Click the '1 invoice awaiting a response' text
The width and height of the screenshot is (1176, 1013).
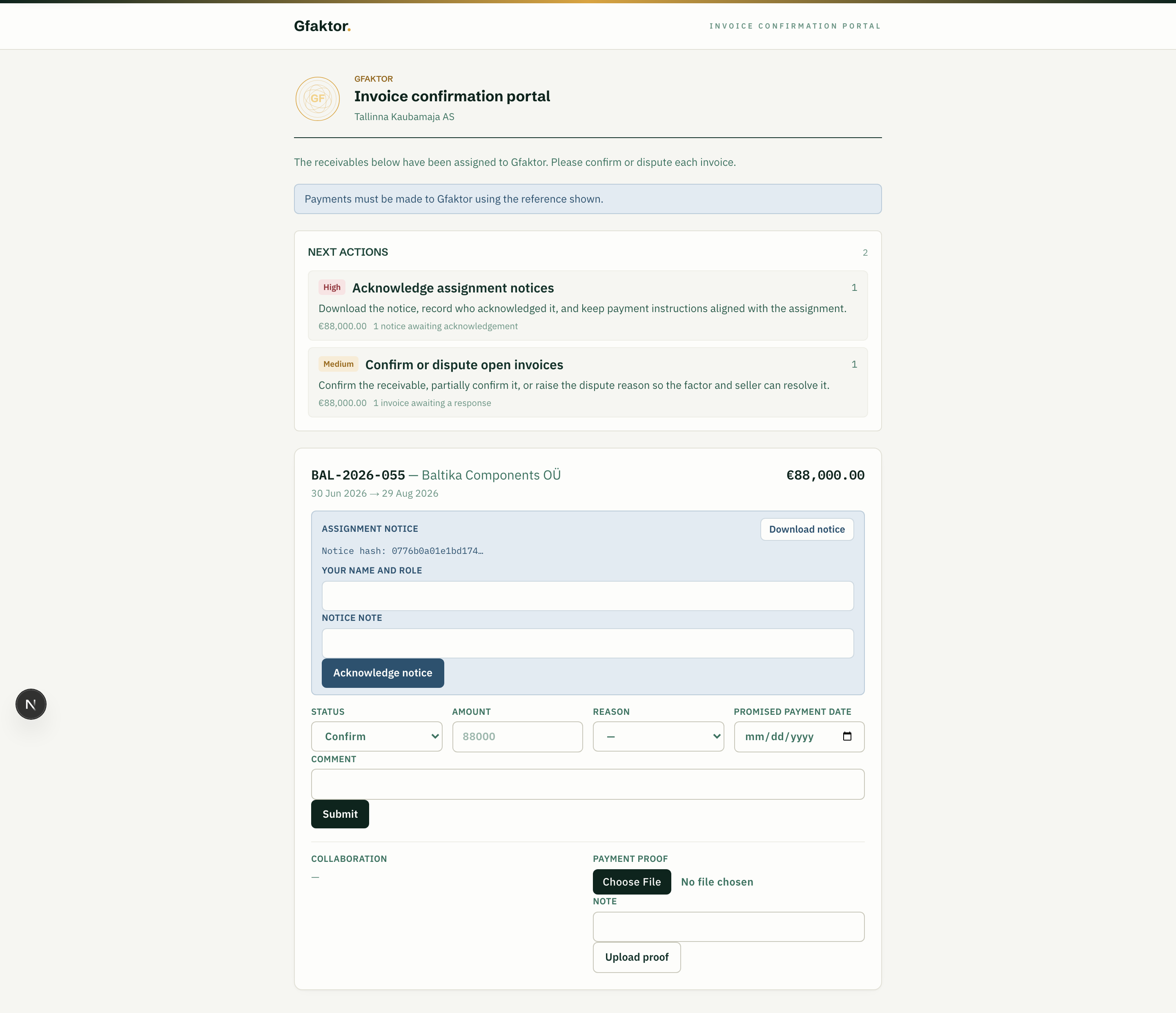432,403
